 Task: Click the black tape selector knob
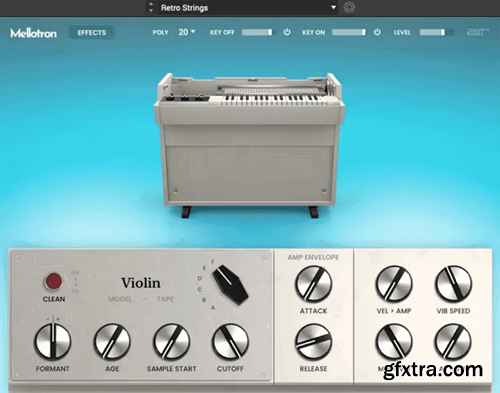(x=230, y=284)
